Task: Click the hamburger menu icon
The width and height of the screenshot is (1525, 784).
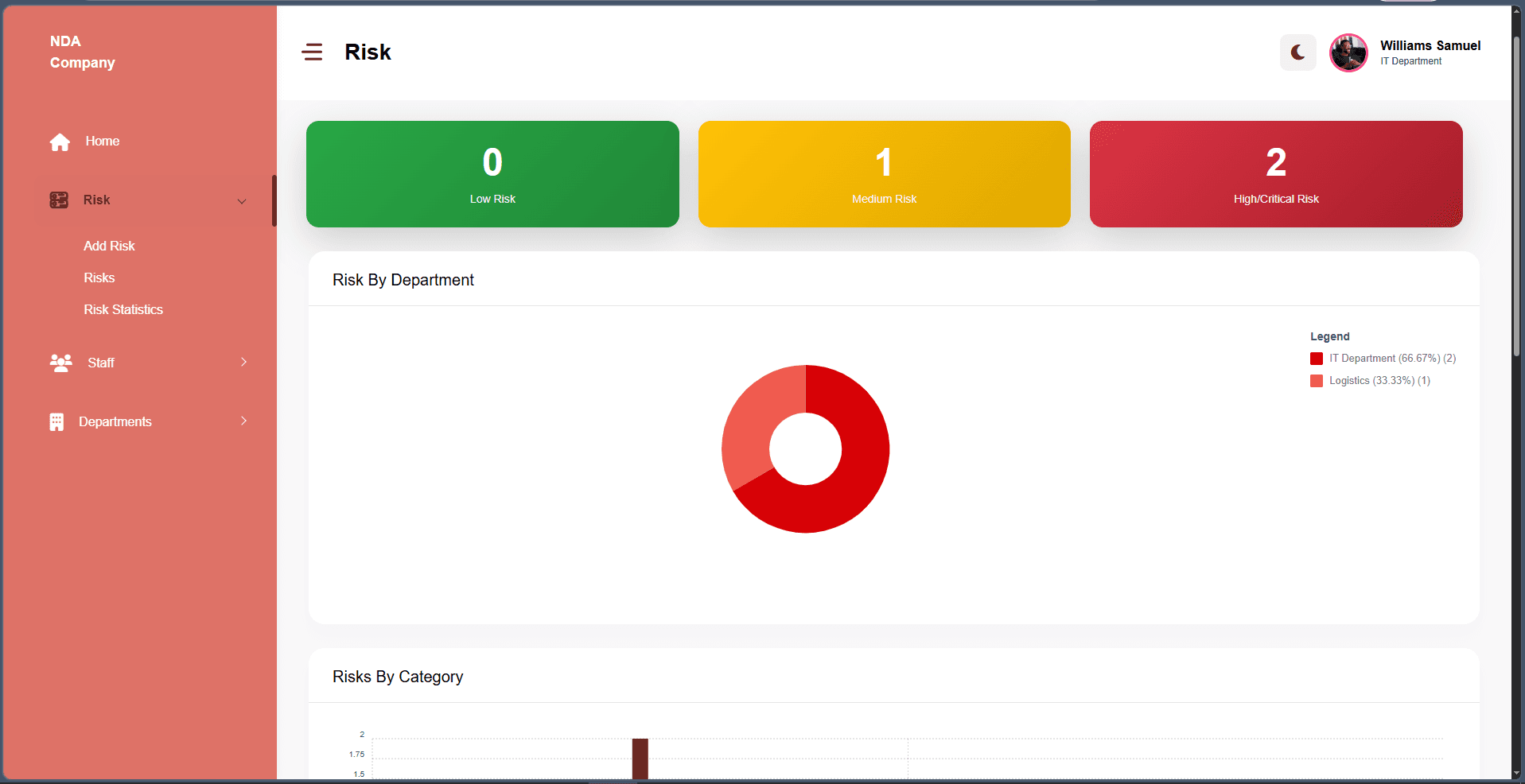Action: pyautogui.click(x=312, y=52)
